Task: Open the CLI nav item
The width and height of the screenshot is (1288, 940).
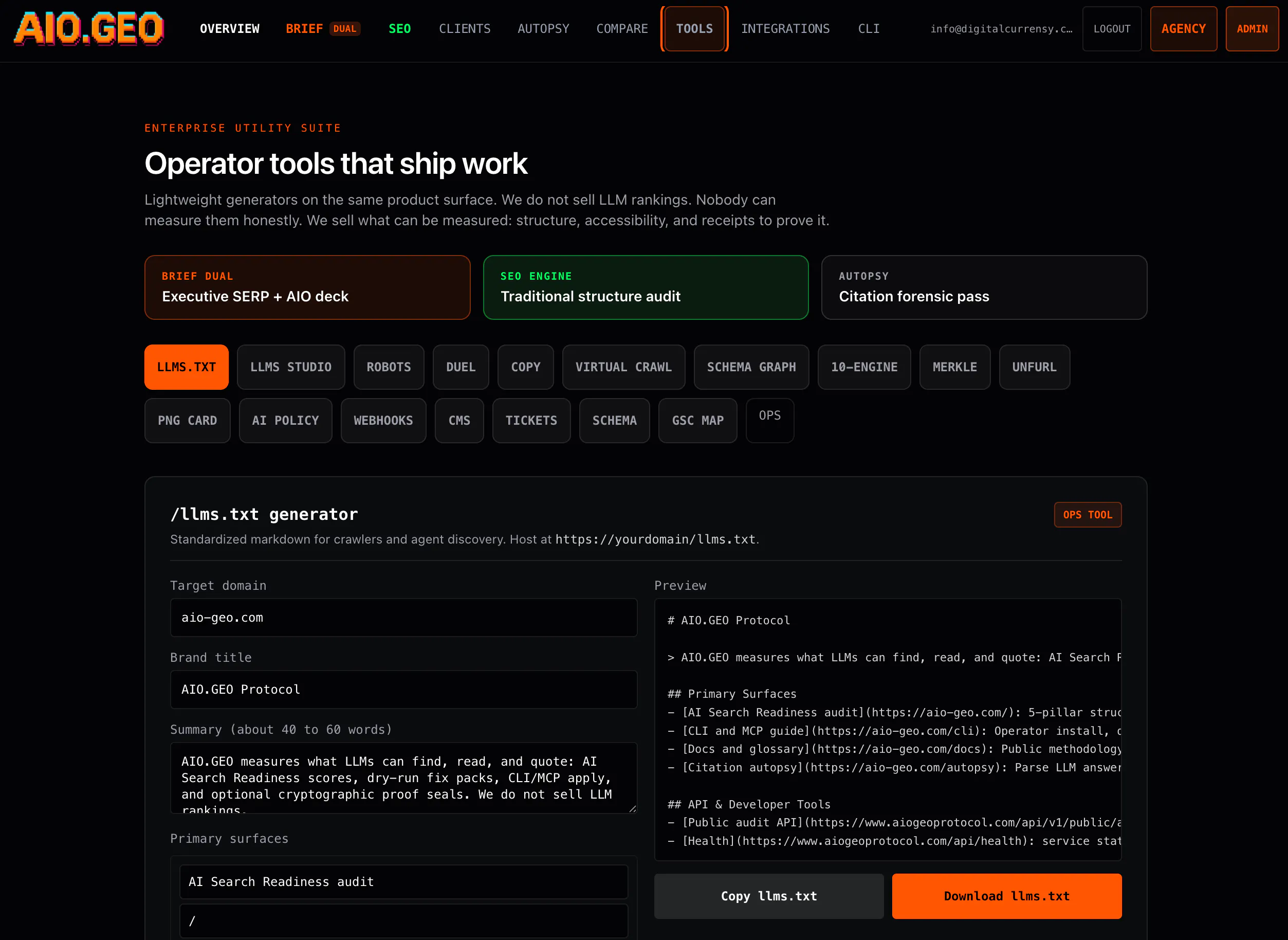Action: (x=868, y=28)
